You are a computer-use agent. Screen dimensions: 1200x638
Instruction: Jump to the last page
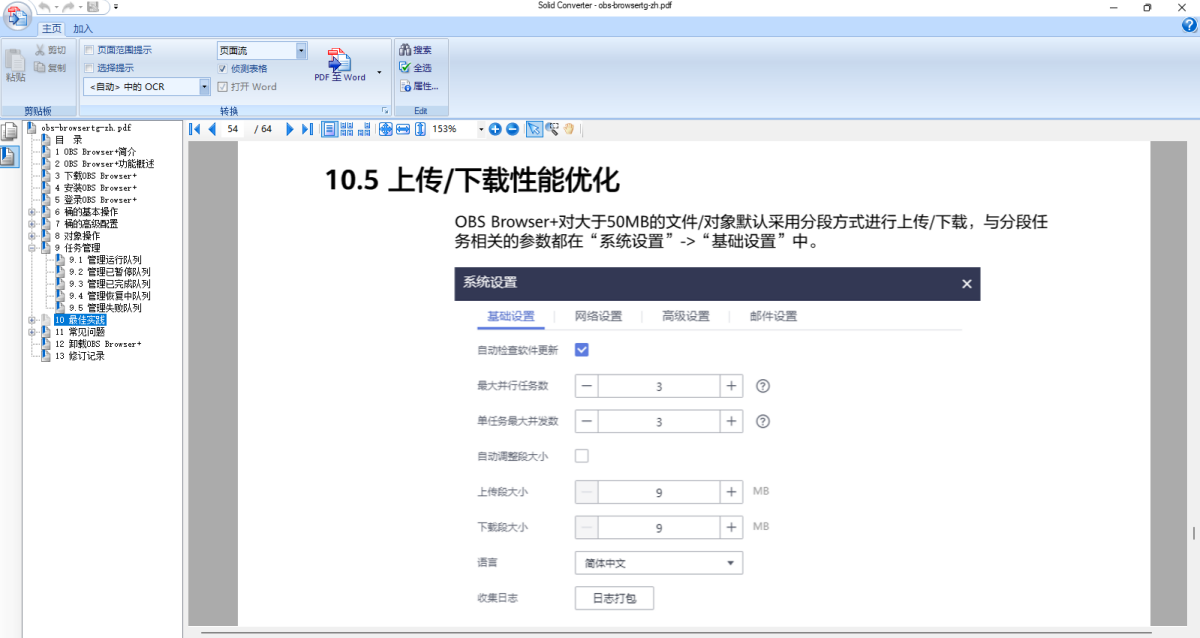pos(307,129)
